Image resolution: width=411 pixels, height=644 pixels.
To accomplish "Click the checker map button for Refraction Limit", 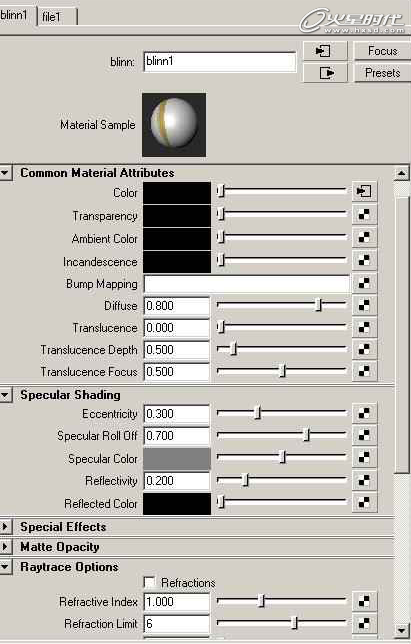I will [x=364, y=623].
